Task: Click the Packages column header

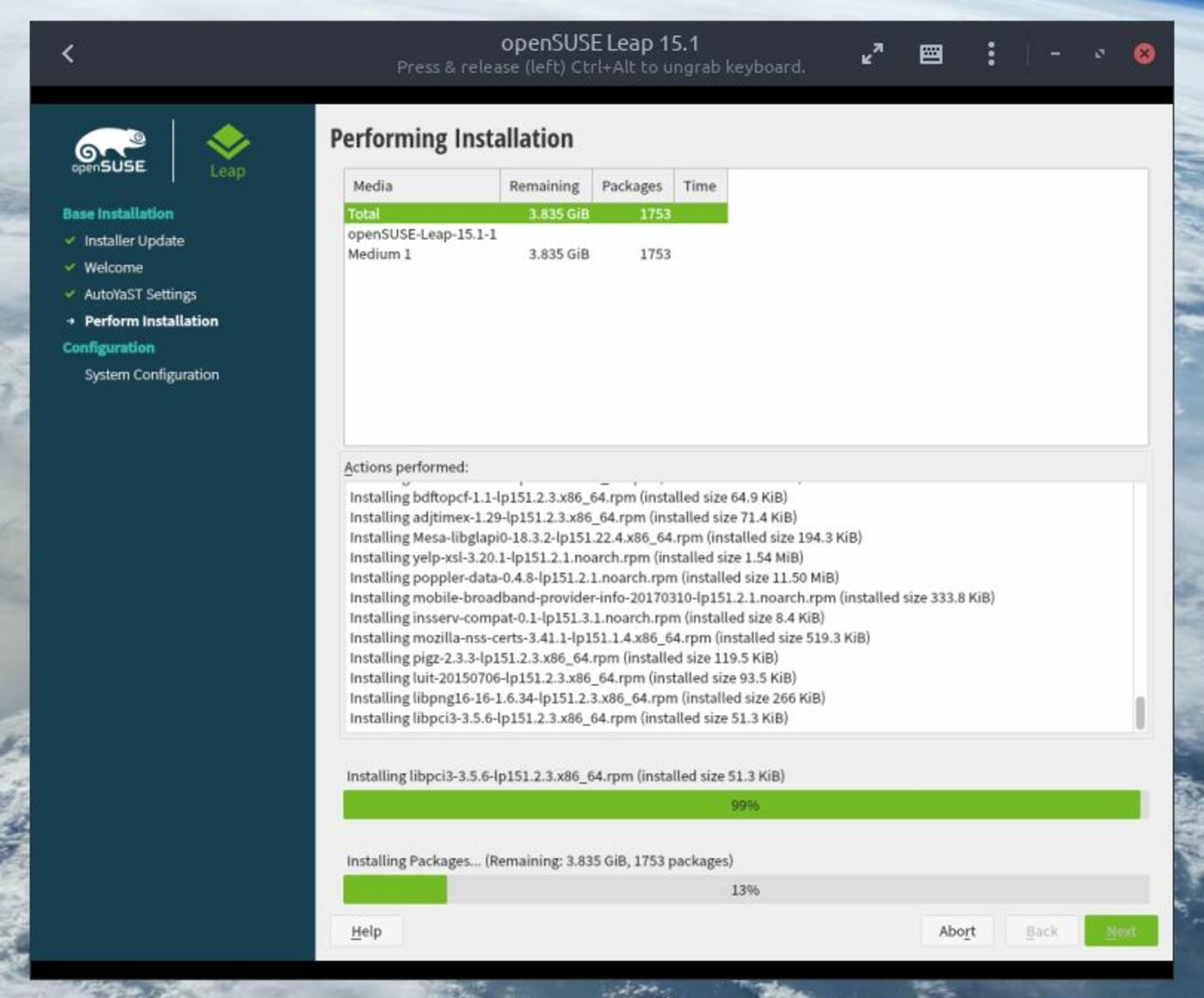Action: click(632, 186)
